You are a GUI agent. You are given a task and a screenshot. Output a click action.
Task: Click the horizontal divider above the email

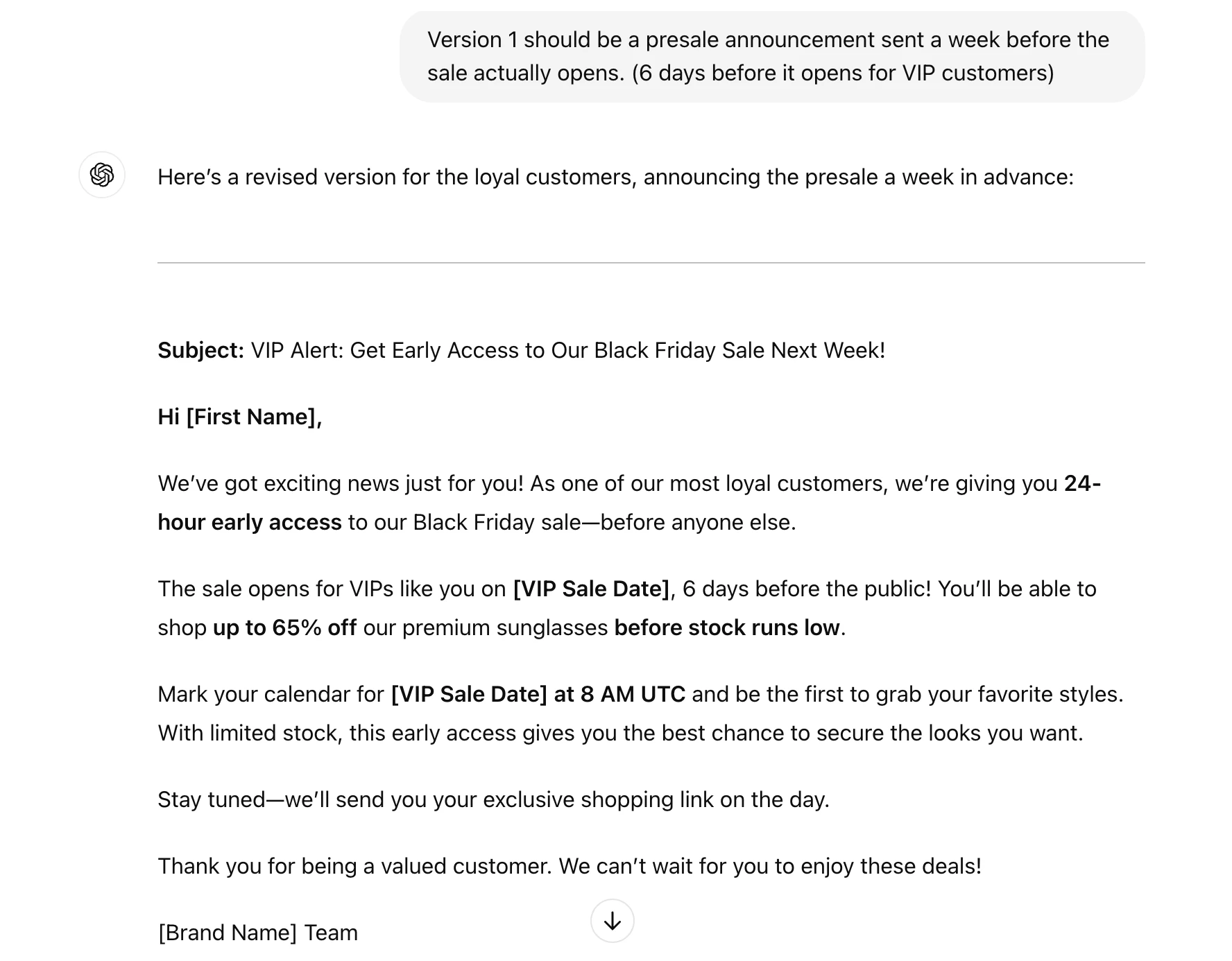click(x=651, y=263)
